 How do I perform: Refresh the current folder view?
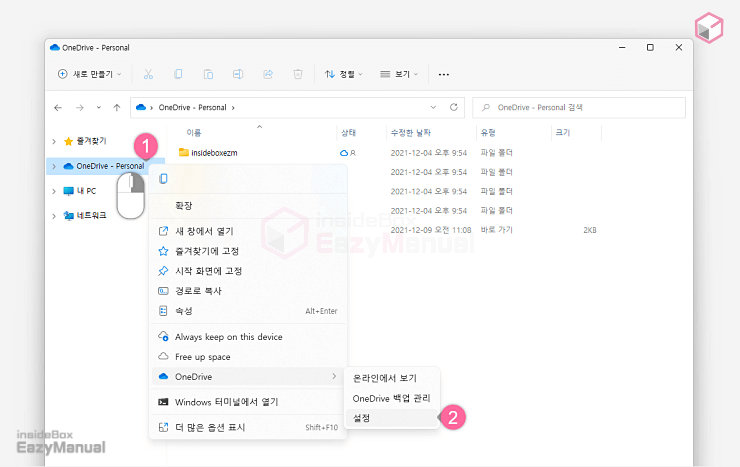(454, 107)
